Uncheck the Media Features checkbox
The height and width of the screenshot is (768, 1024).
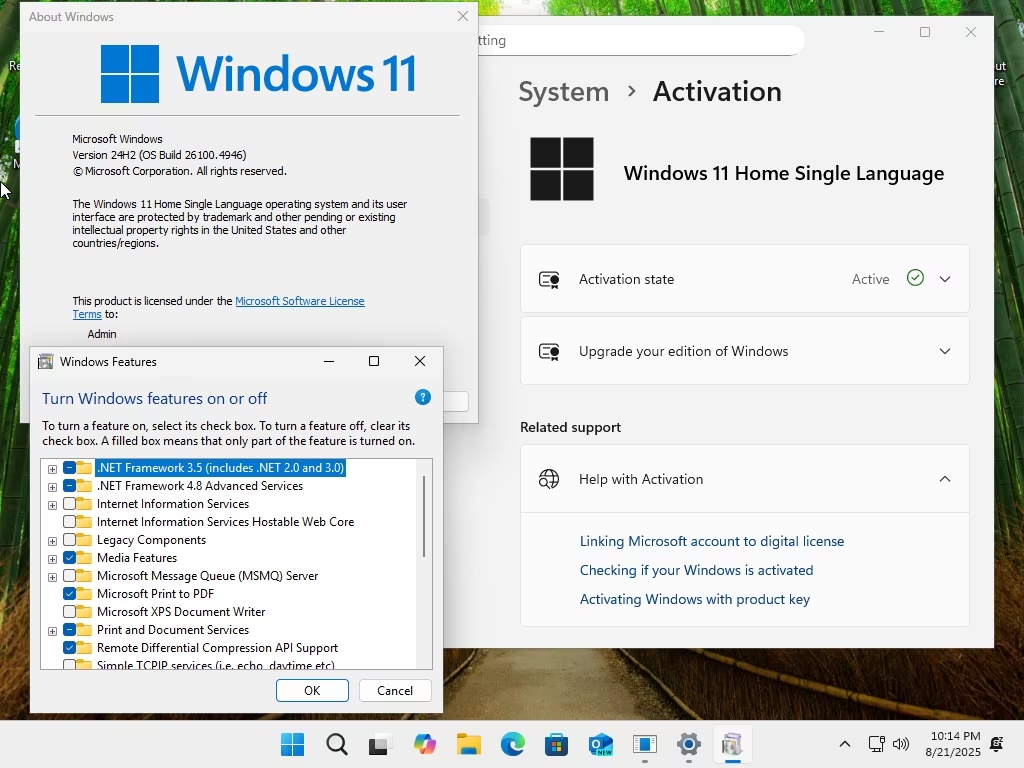tap(69, 558)
